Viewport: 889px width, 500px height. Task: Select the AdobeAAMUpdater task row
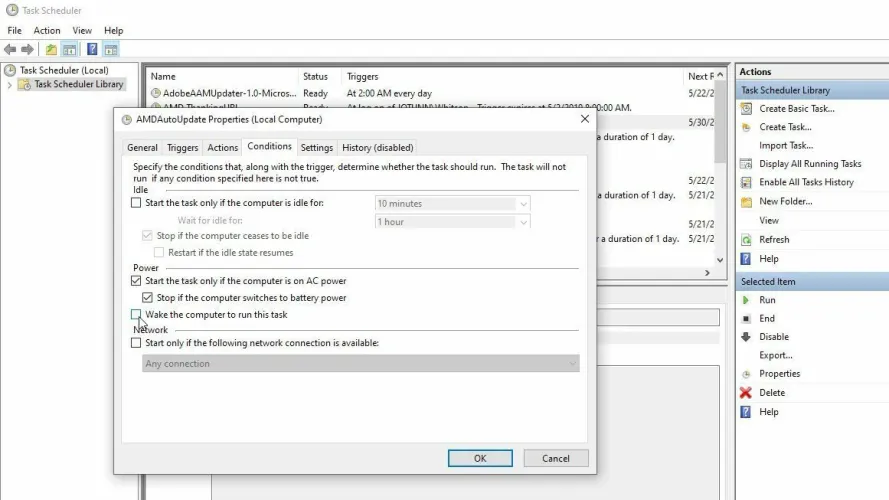(x=225, y=93)
